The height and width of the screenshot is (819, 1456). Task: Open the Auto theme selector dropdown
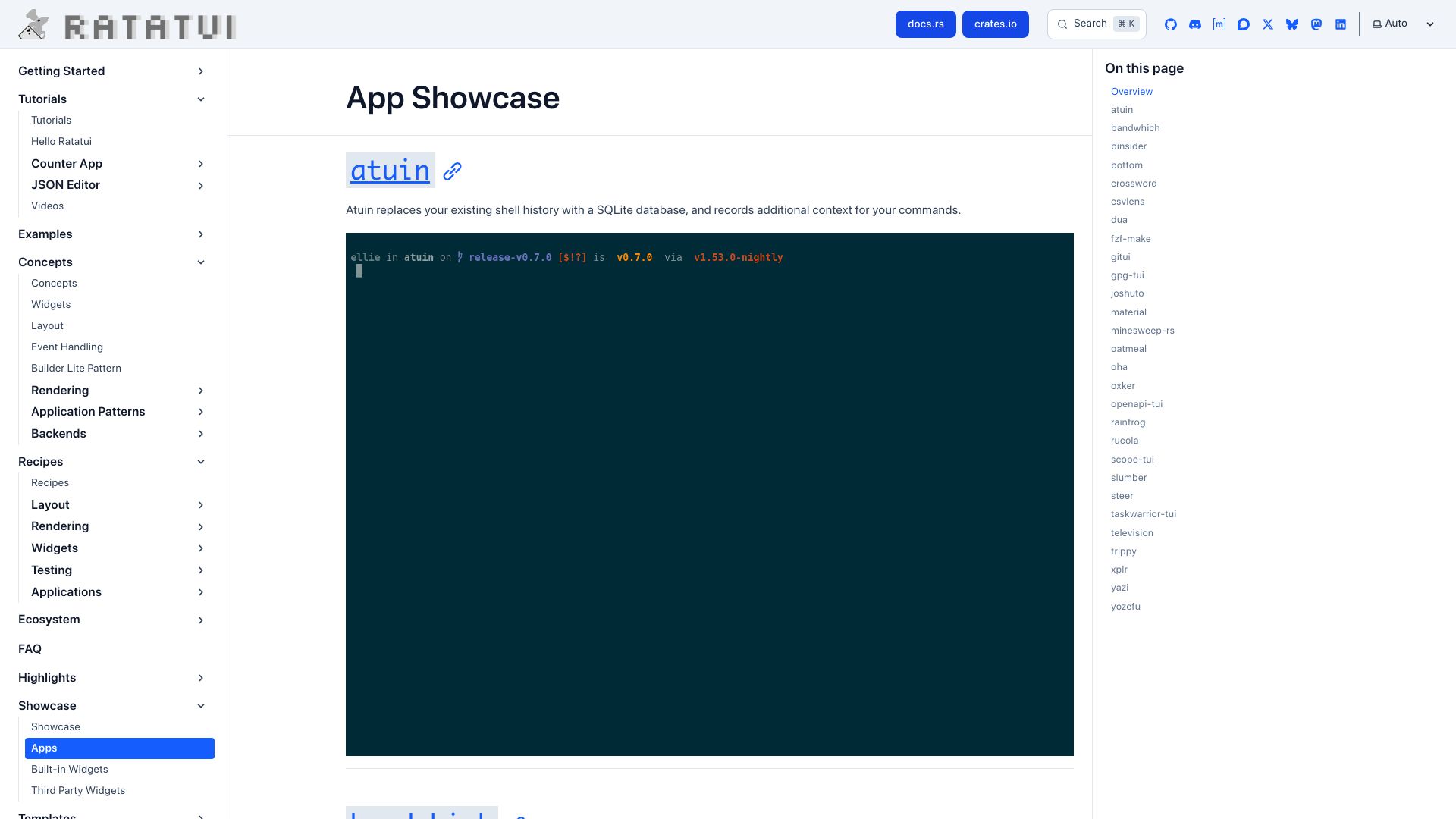(x=1404, y=24)
